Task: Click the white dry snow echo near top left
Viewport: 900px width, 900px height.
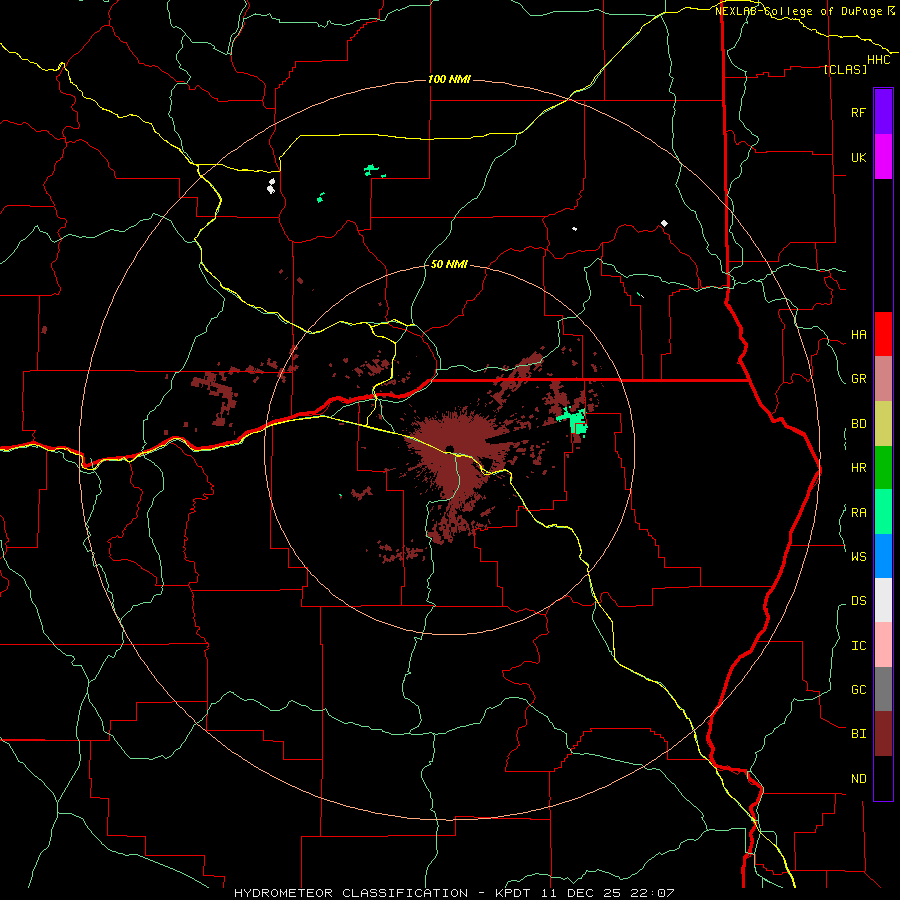Action: 271,185
